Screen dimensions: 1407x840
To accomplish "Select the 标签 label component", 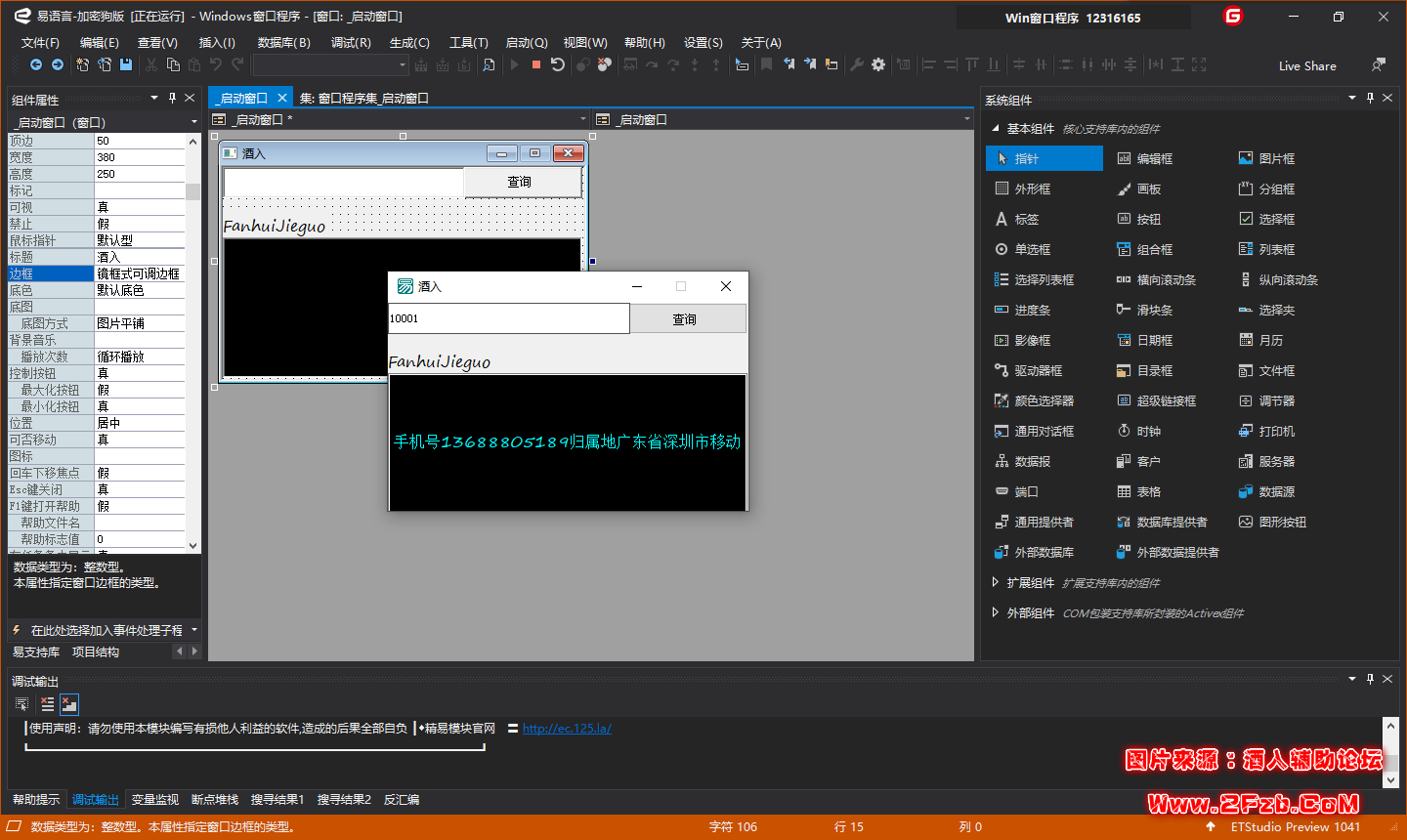I will tap(1017, 219).
